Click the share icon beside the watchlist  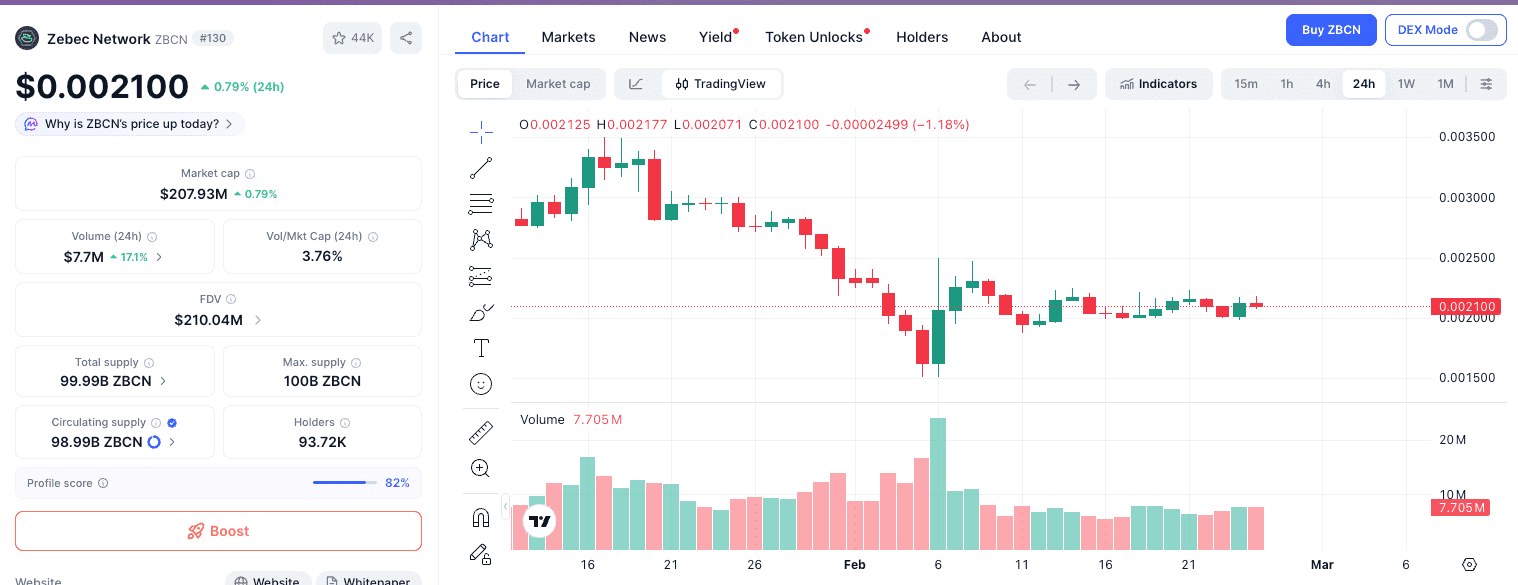pos(406,38)
